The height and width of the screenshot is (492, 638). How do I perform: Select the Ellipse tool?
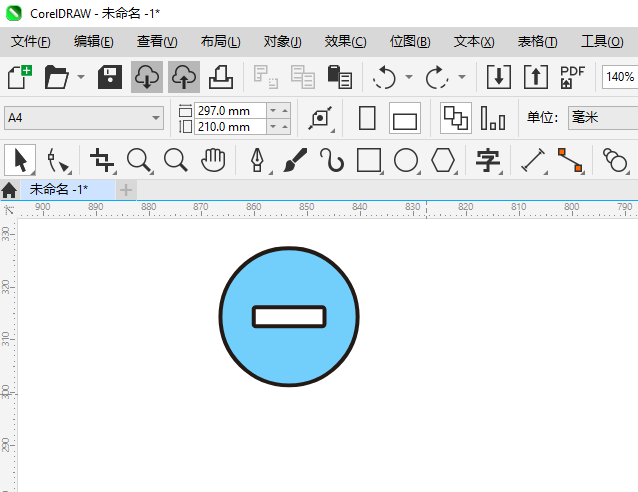[406, 160]
